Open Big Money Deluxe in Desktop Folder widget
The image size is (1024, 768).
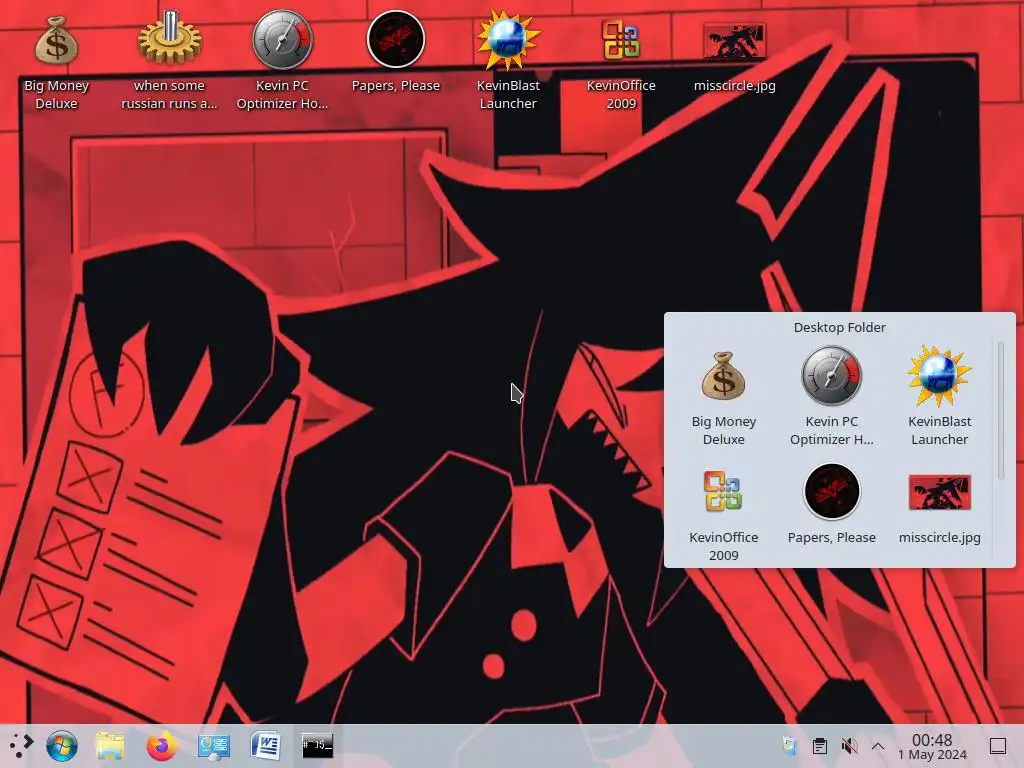click(x=724, y=376)
